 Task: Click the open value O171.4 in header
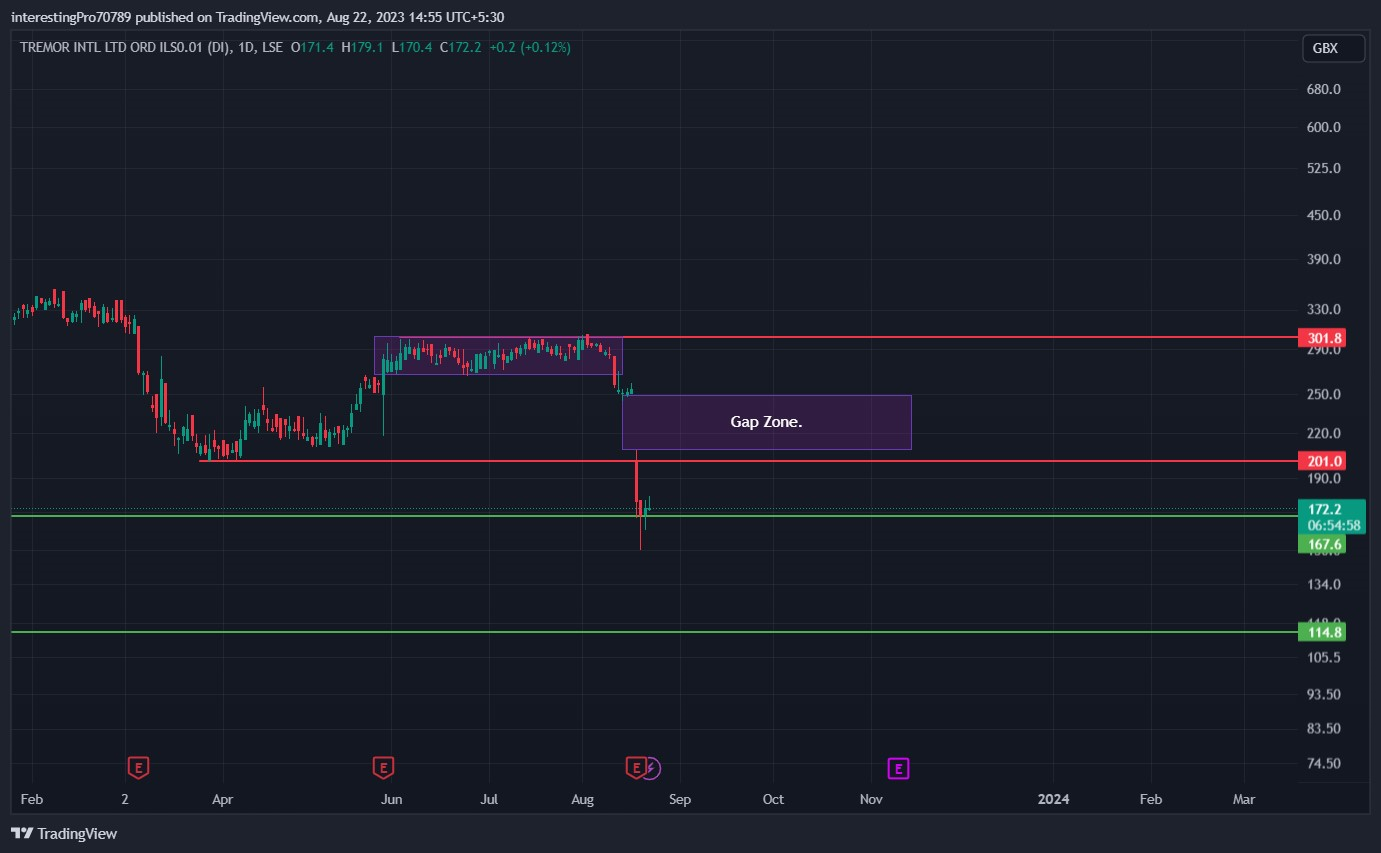pos(312,47)
